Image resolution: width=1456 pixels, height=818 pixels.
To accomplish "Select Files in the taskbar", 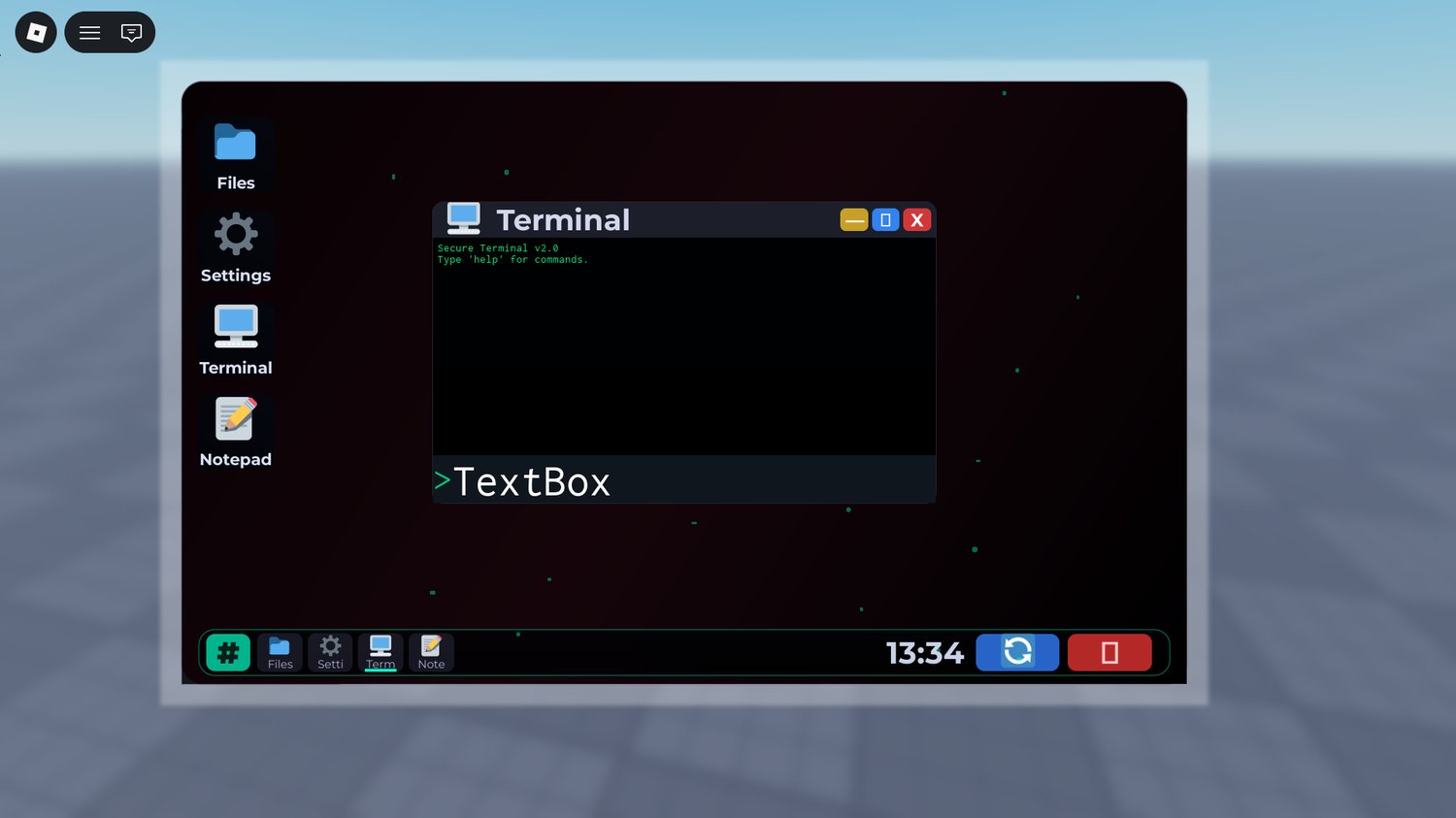I will (280, 653).
